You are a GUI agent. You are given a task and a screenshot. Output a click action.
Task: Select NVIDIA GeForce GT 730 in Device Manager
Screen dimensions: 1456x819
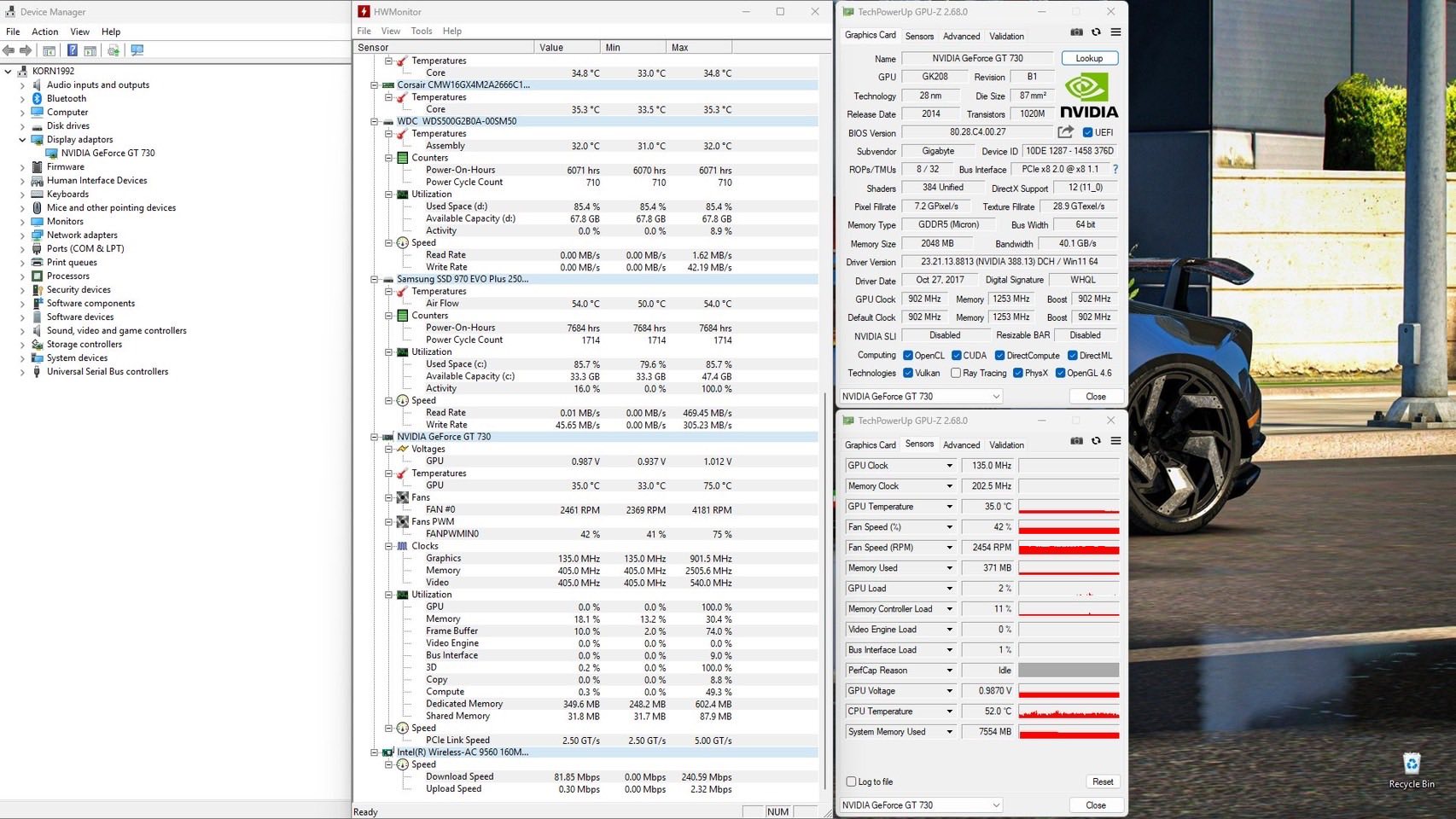tap(108, 154)
